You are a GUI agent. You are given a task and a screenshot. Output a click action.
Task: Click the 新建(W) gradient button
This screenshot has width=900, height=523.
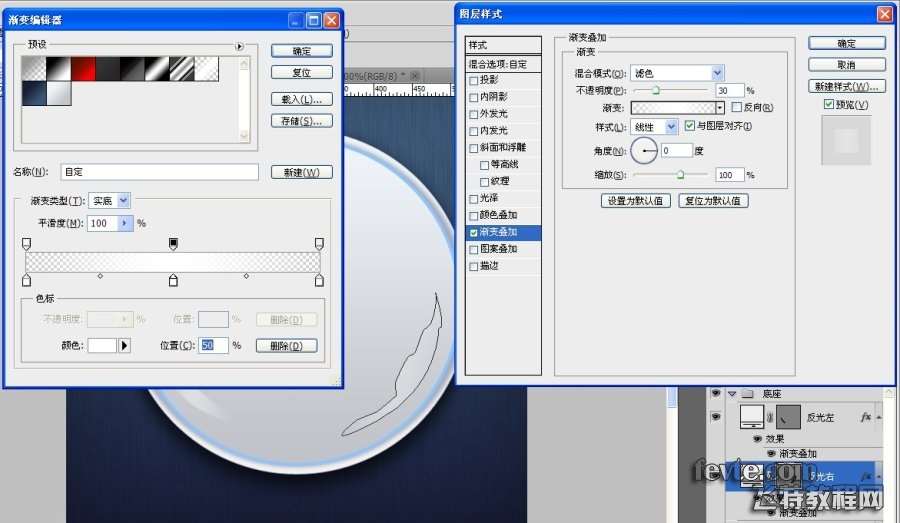(x=301, y=172)
